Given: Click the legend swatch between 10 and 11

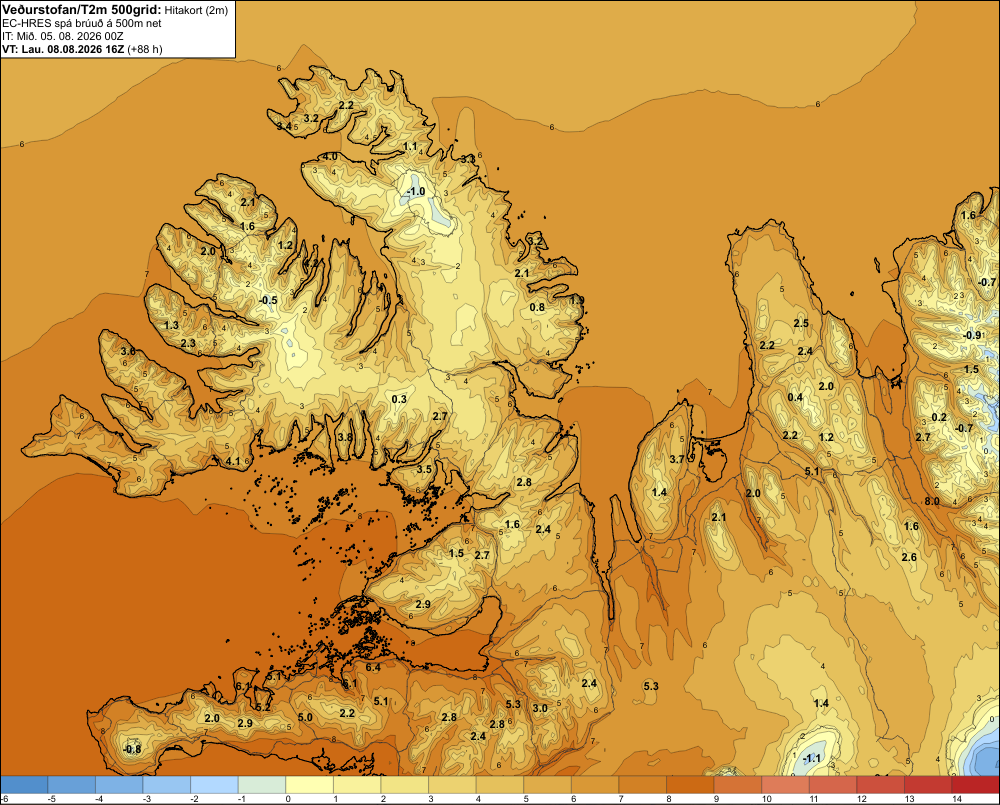Looking at the screenshot, I should pos(785,784).
